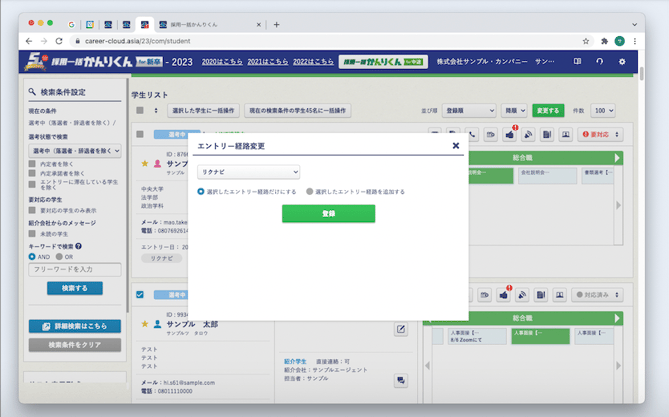Viewport: 669px width, 417px height.
Task: Expand サンプル太郎's 総合職 header arrow
Action: (617, 318)
